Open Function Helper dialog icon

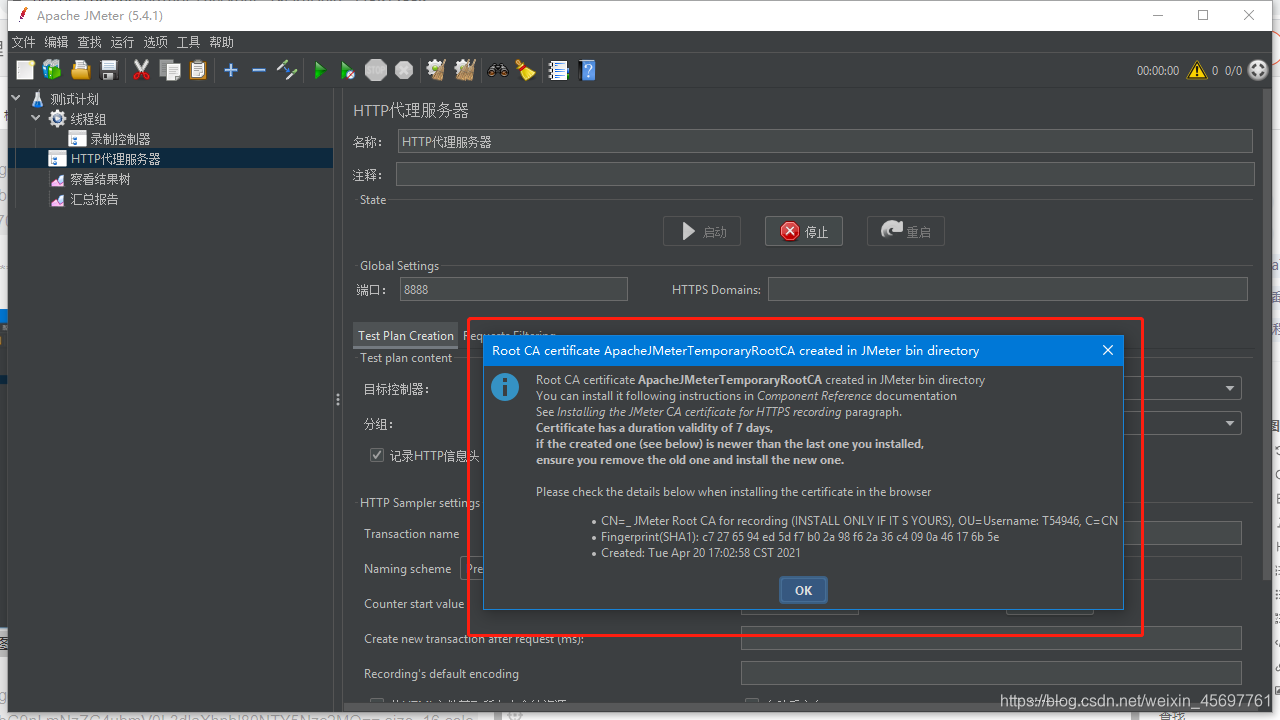click(x=559, y=70)
